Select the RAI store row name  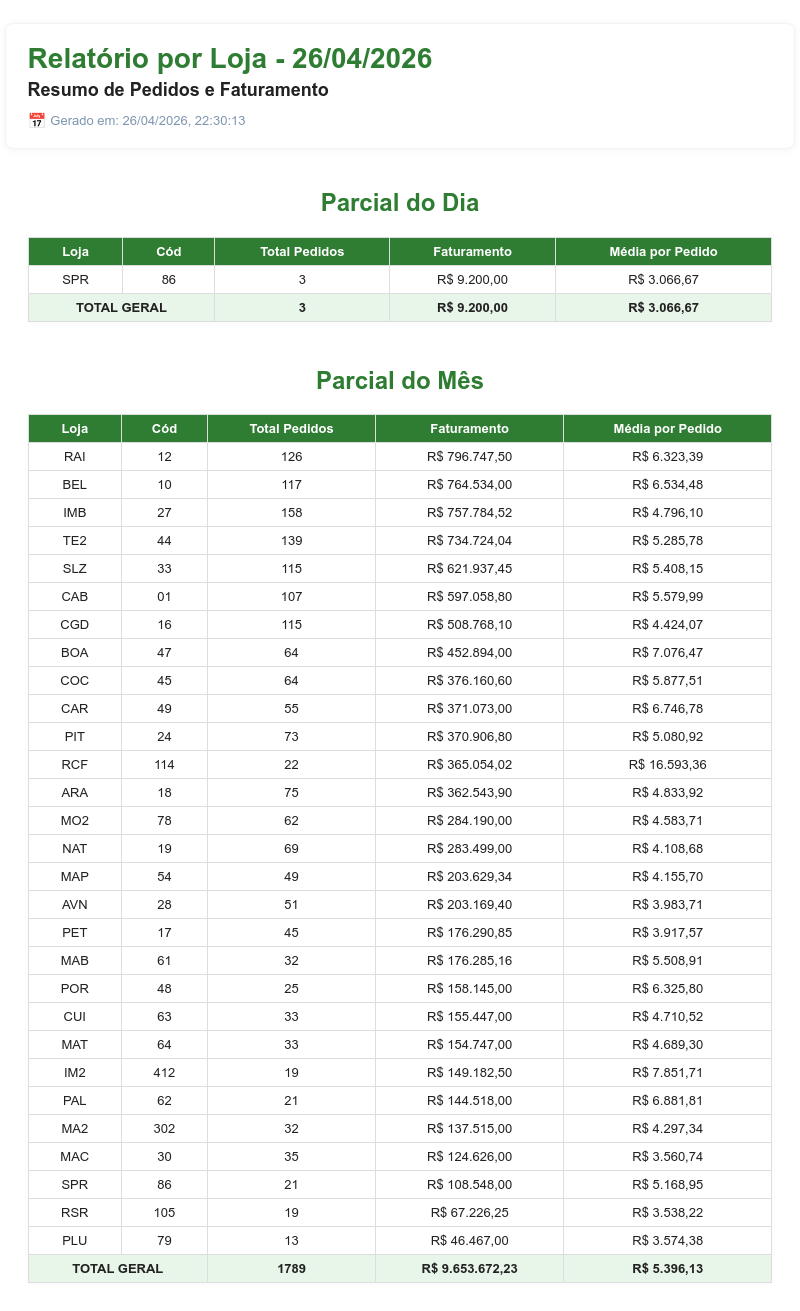(75, 457)
